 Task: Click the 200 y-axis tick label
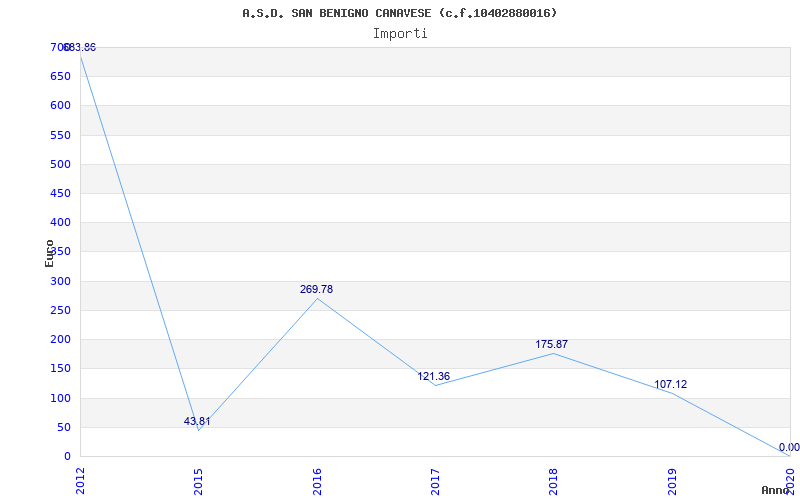coord(60,339)
